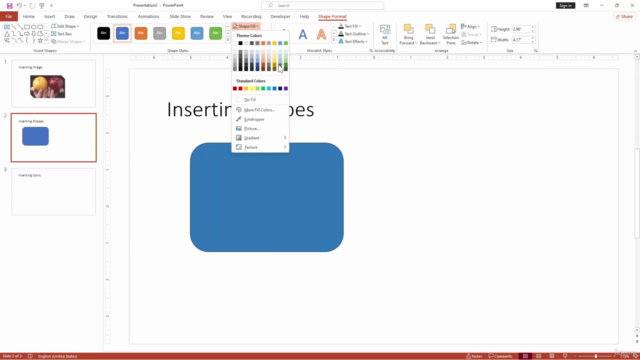The width and height of the screenshot is (640, 360).
Task: Open the Alt Text pane
Action: click(385, 34)
